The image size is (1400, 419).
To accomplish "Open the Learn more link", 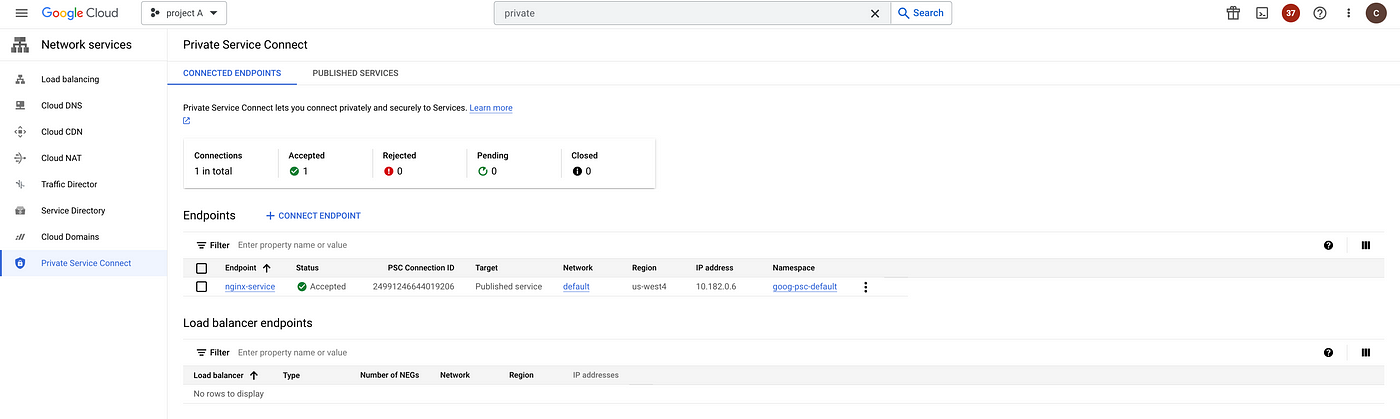I will coord(491,108).
